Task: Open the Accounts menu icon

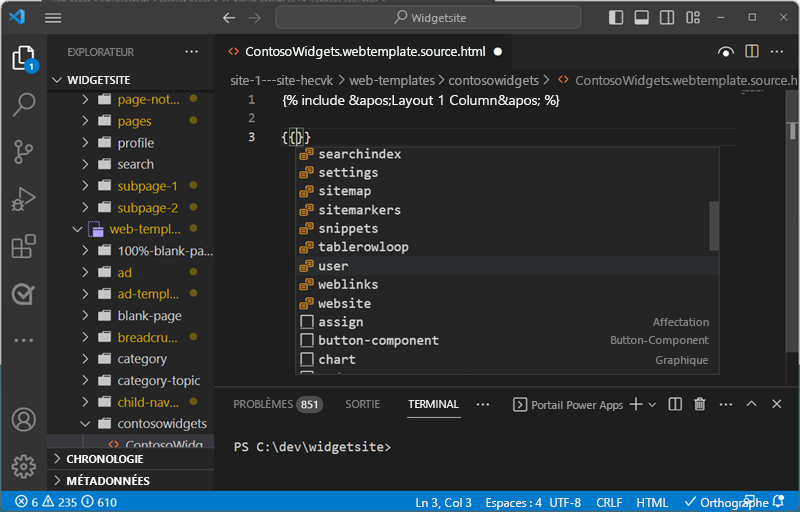Action: click(x=23, y=420)
